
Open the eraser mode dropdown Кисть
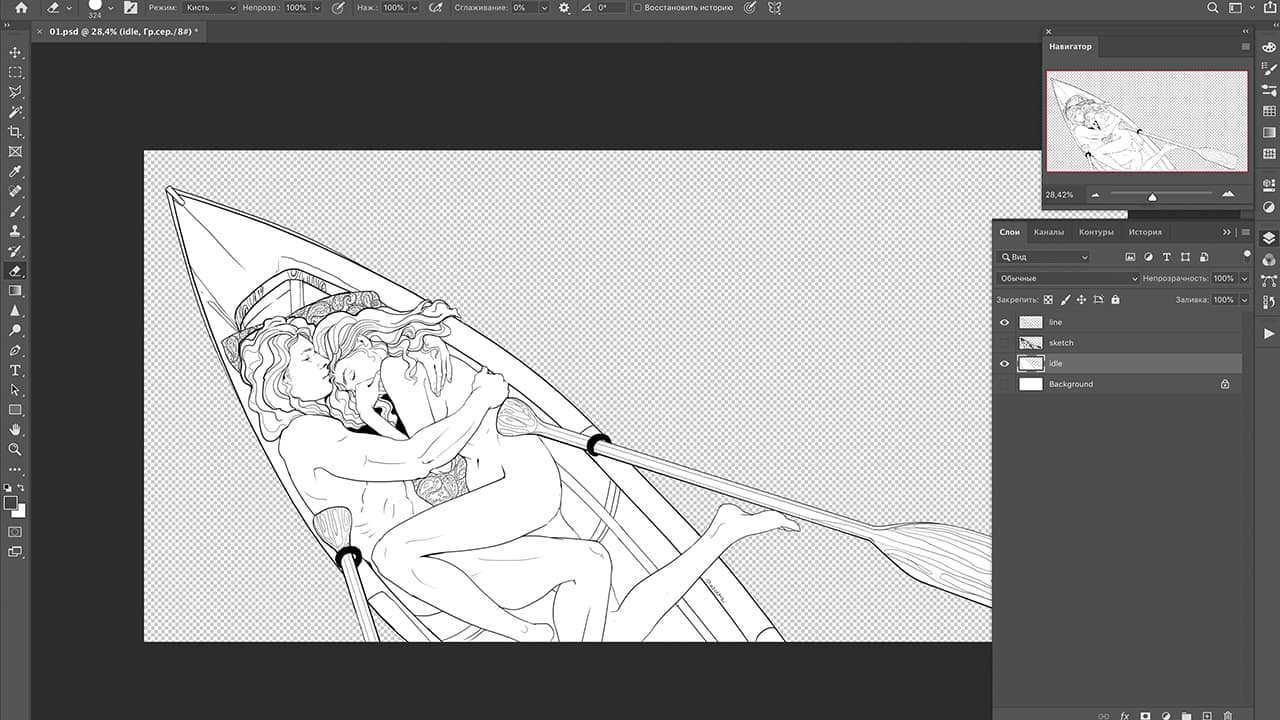211,7
